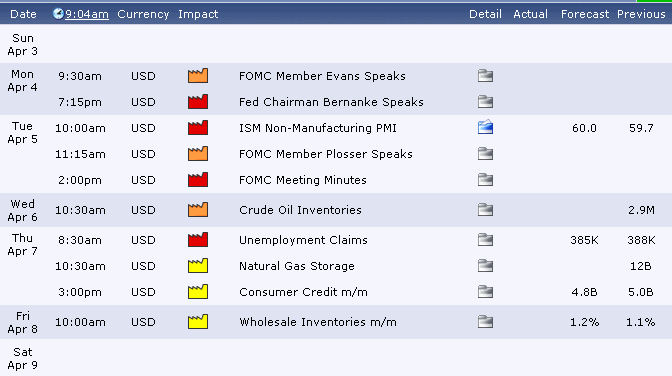Open detail folder for Consumer Credit m/m
The height and width of the screenshot is (376, 672).
(x=485, y=292)
